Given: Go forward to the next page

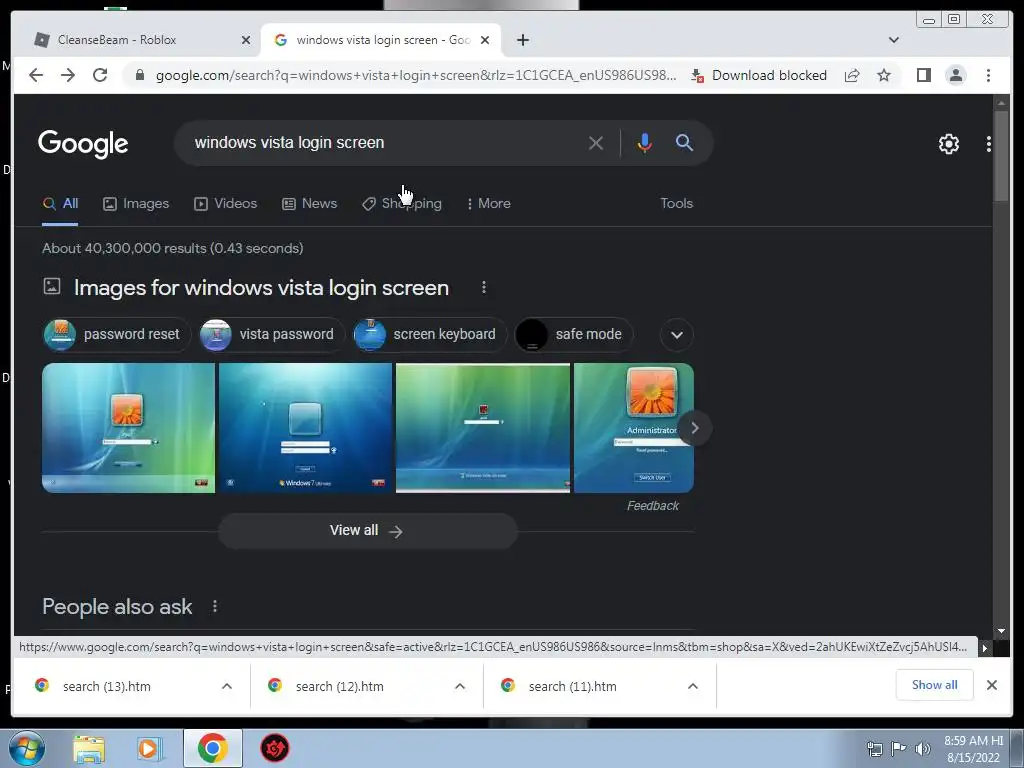Looking at the screenshot, I should 68,75.
